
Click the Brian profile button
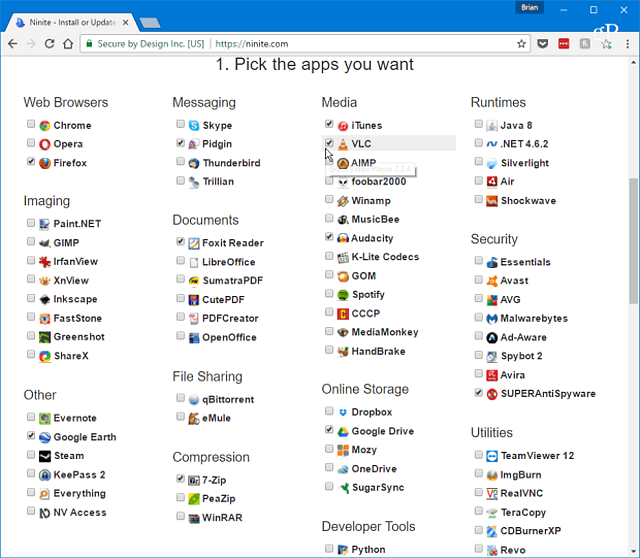pos(529,8)
